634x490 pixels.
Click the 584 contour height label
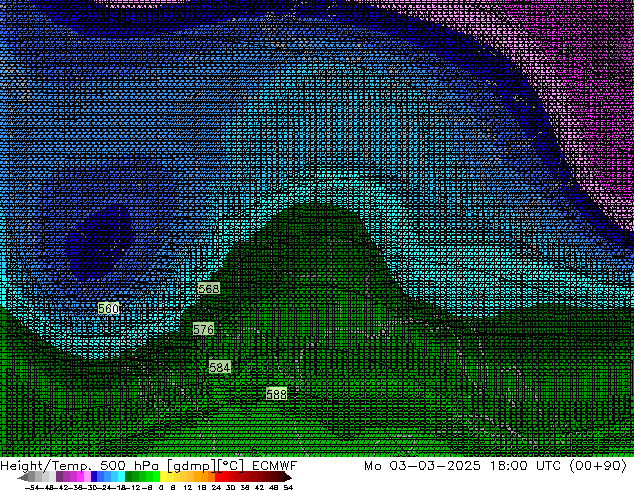coord(220,367)
